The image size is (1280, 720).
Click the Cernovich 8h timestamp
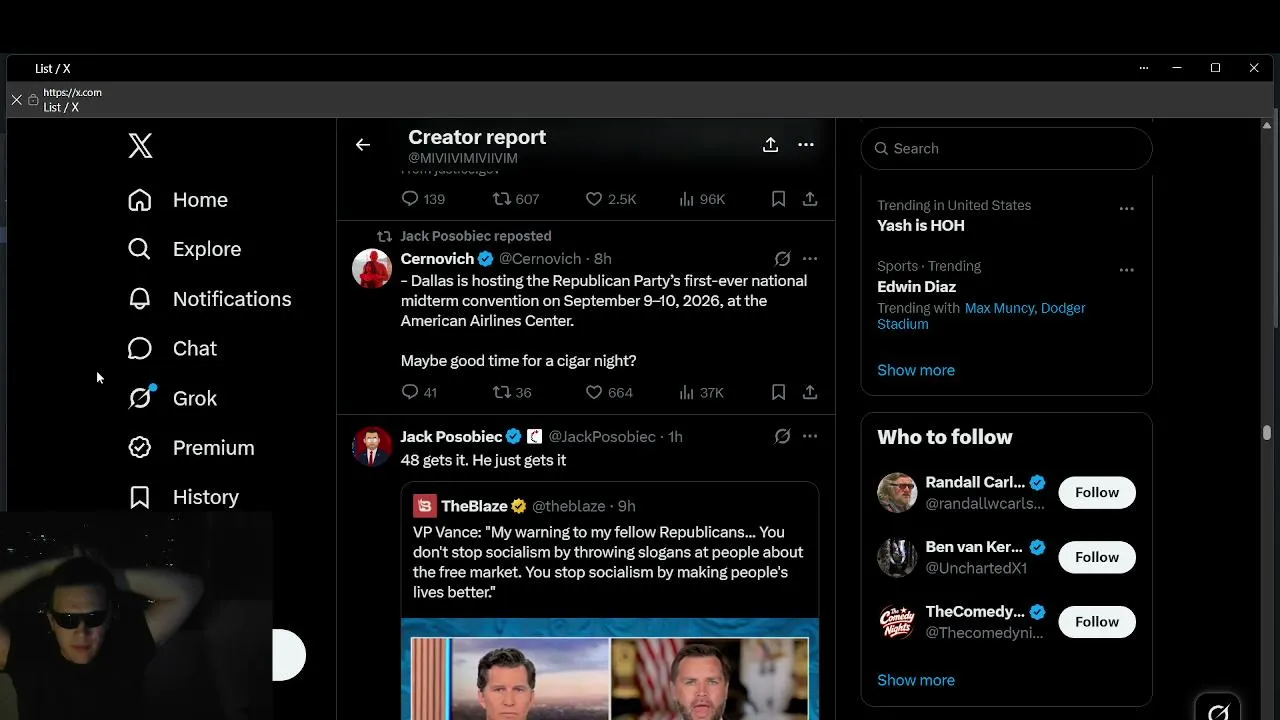(x=603, y=259)
